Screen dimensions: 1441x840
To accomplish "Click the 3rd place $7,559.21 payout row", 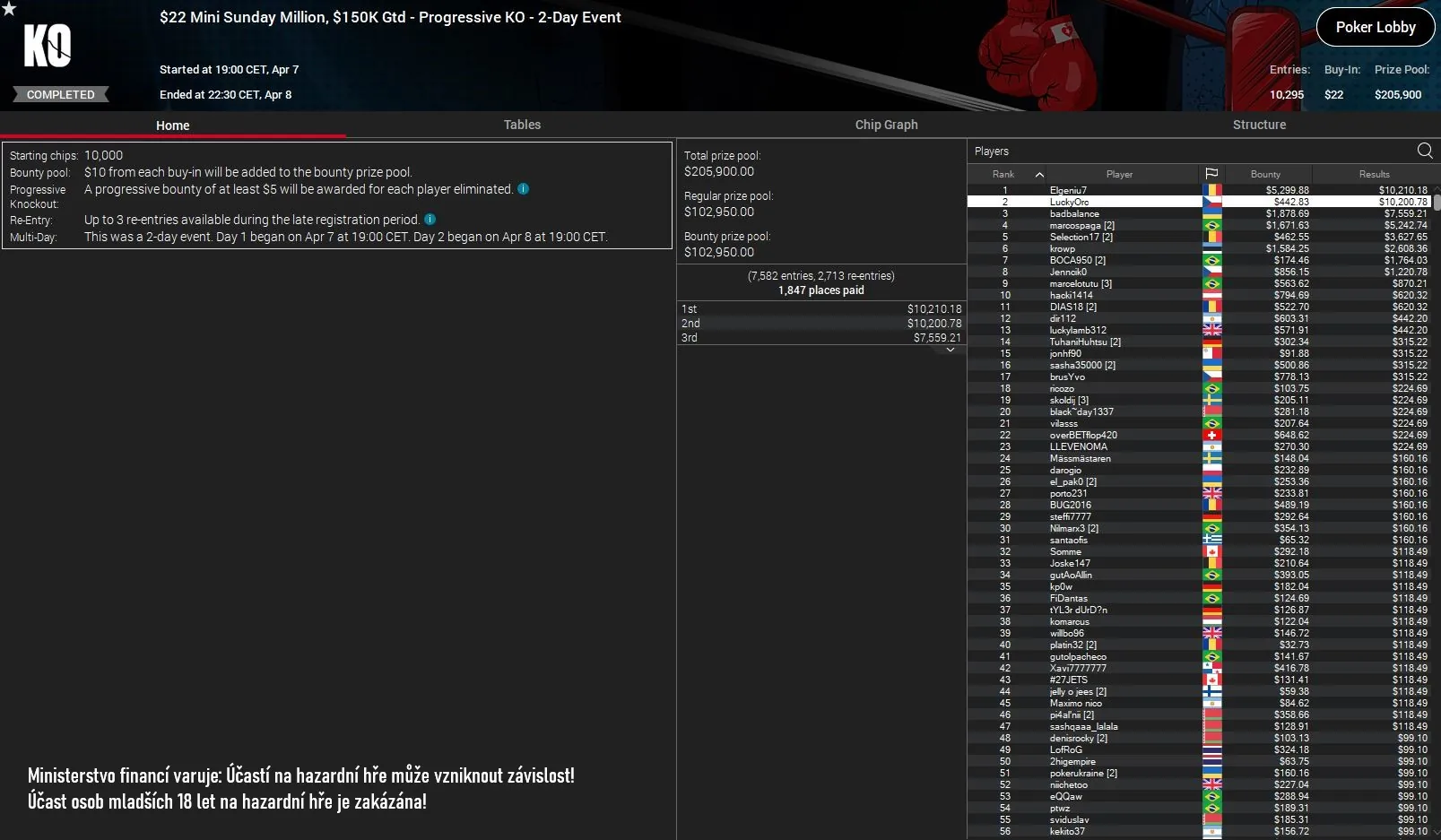I will [x=821, y=337].
